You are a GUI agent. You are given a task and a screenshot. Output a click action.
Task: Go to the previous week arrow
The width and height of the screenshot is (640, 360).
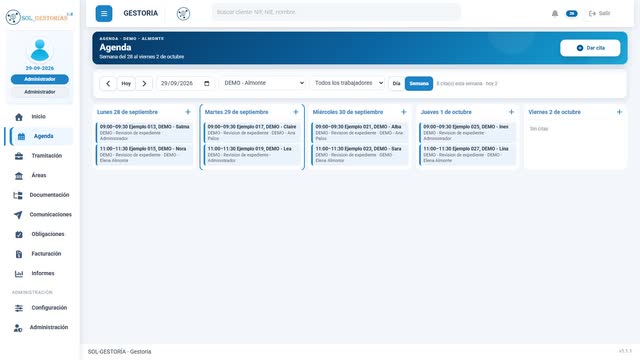pyautogui.click(x=108, y=84)
